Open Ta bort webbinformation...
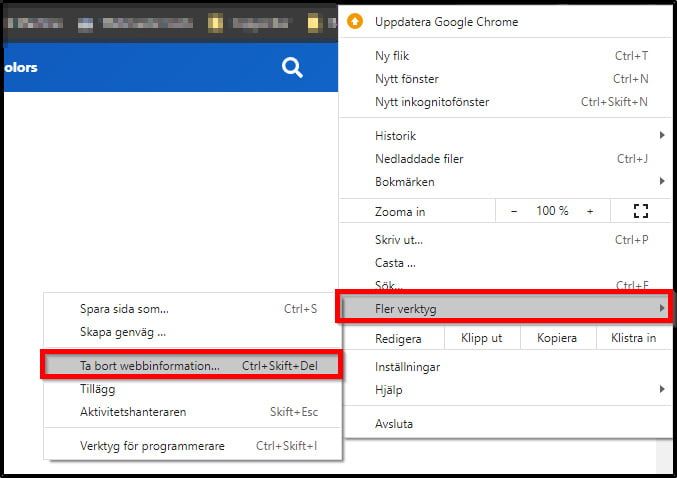Viewport: 677px width, 478px height. pyautogui.click(x=192, y=366)
